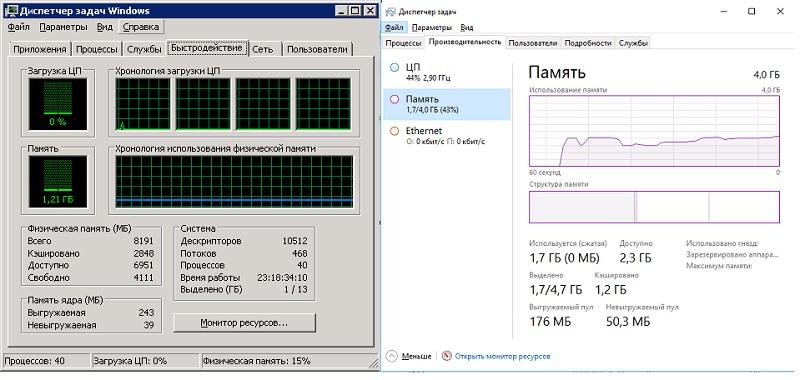This screenshot has width=800, height=380.
Task: Click the Загрузка ЦП gauge showing 0 %
Action: (58, 104)
